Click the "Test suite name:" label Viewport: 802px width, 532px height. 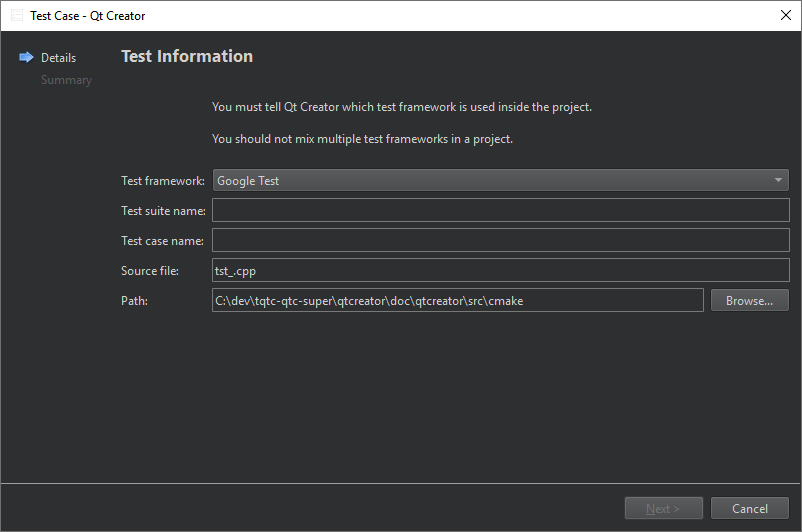coord(163,211)
